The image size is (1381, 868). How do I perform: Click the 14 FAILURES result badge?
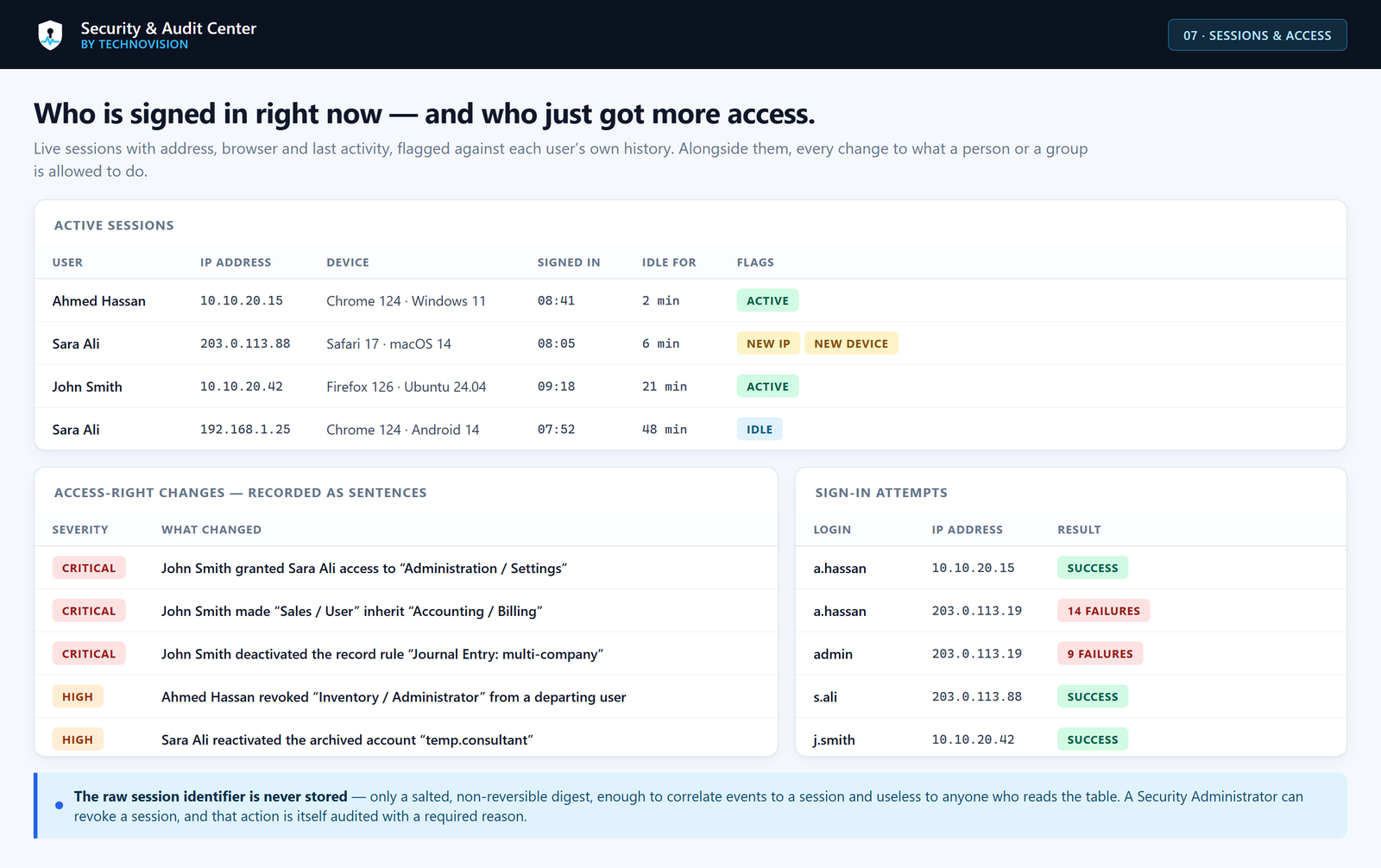coord(1103,611)
